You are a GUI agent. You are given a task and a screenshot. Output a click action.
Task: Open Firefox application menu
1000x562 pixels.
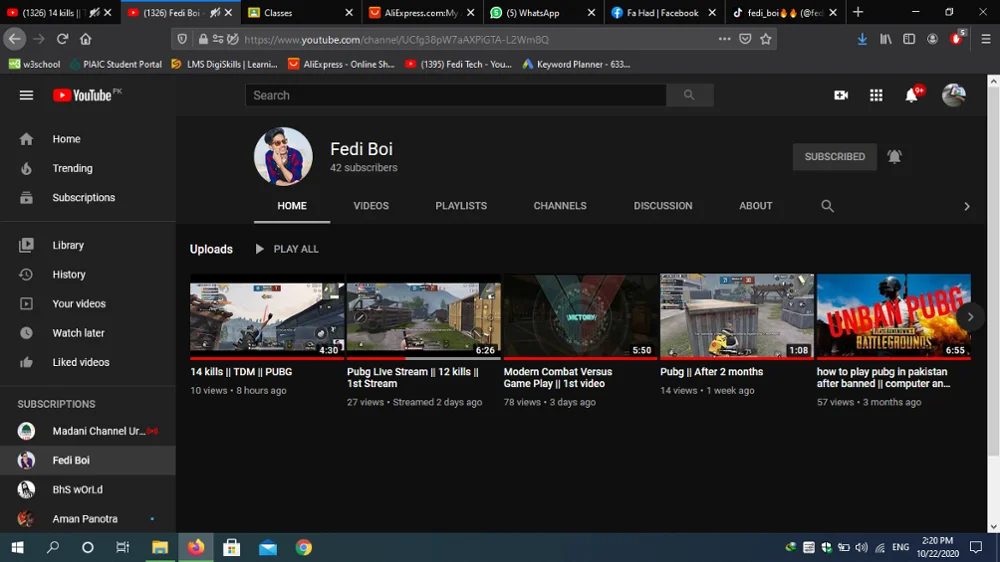(x=985, y=40)
